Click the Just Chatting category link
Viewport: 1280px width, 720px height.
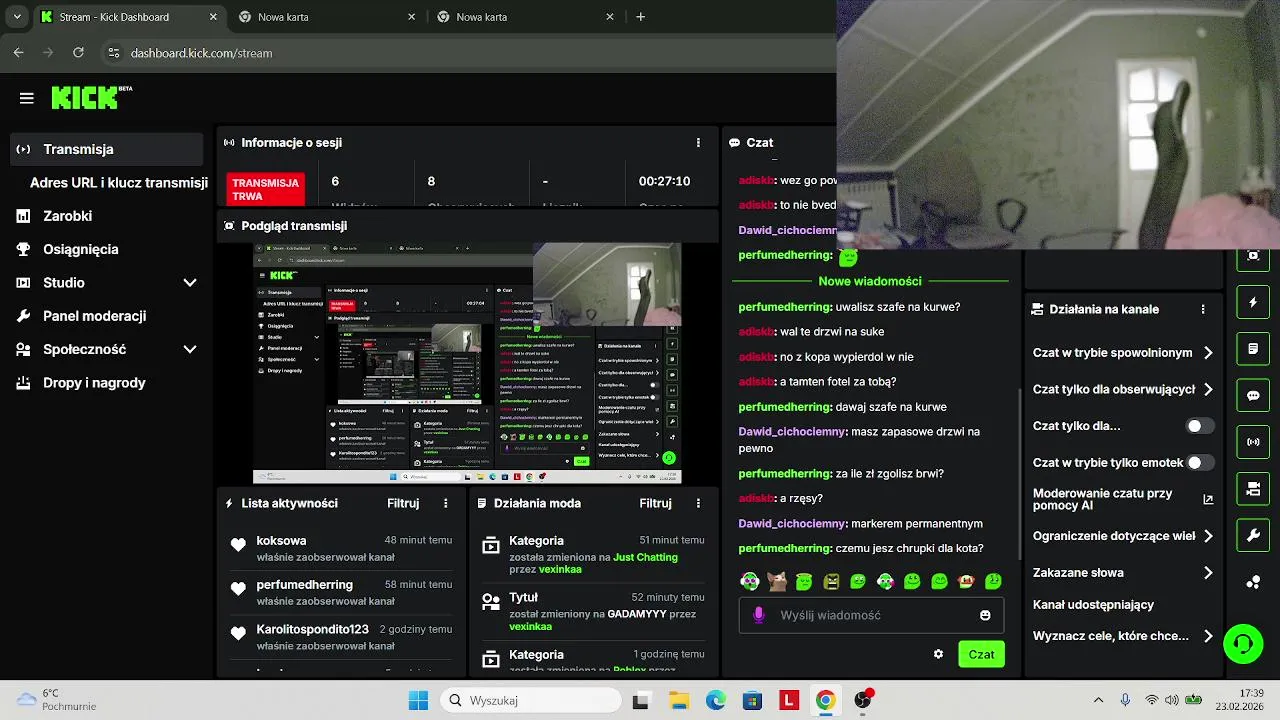click(645, 557)
